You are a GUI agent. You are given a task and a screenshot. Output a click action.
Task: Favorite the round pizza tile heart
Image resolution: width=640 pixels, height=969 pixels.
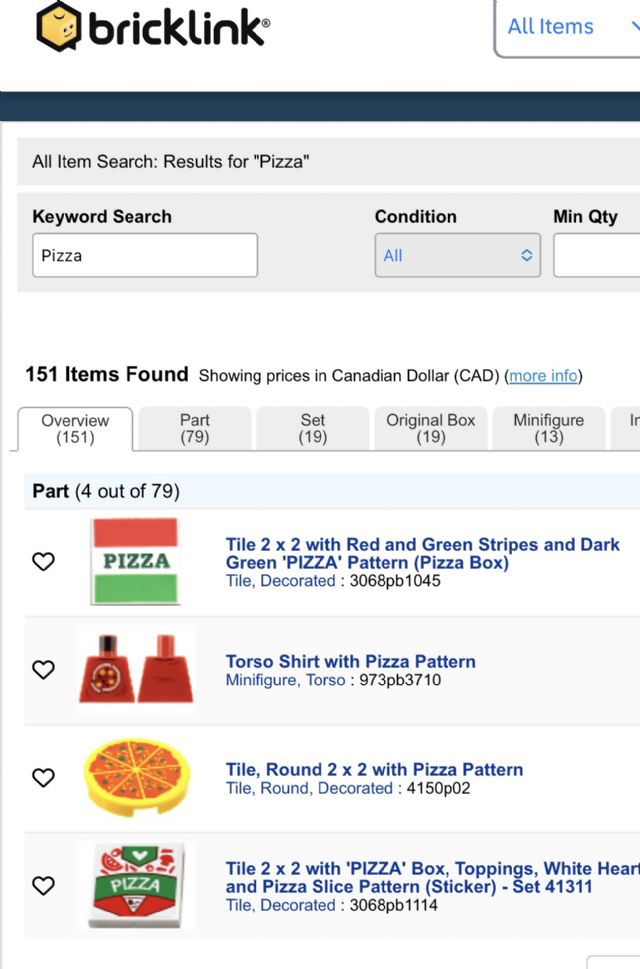pos(44,777)
